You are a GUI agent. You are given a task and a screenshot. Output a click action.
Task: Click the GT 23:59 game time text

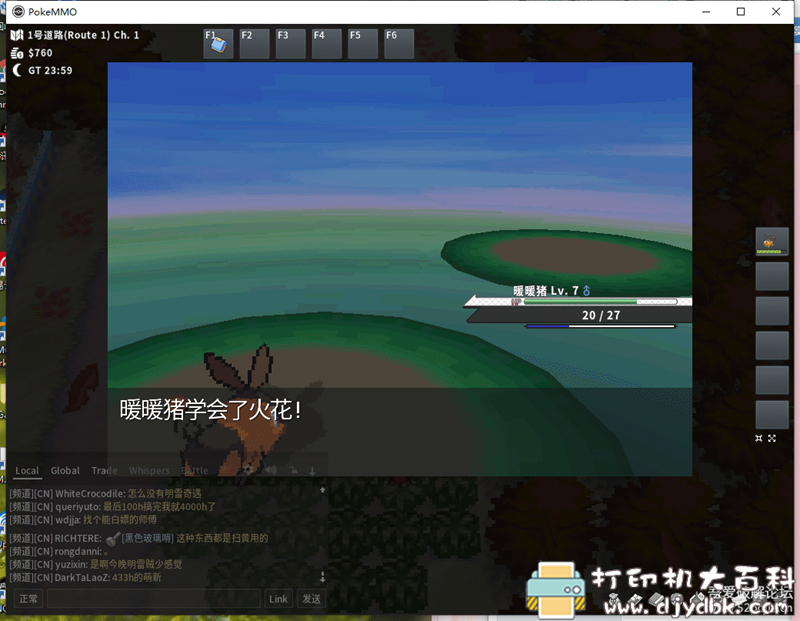[x=50, y=70]
